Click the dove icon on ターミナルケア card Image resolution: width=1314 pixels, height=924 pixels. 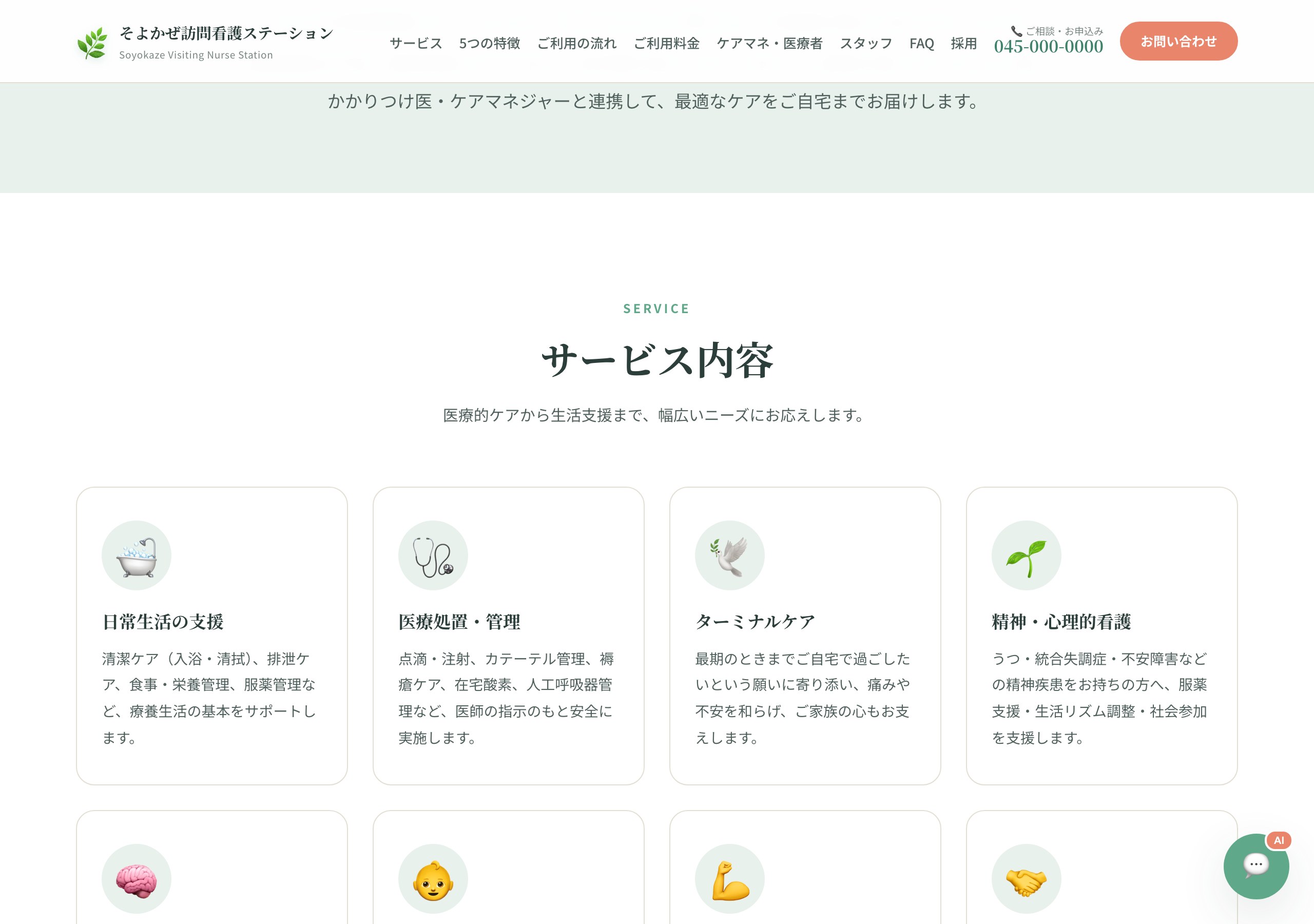730,555
